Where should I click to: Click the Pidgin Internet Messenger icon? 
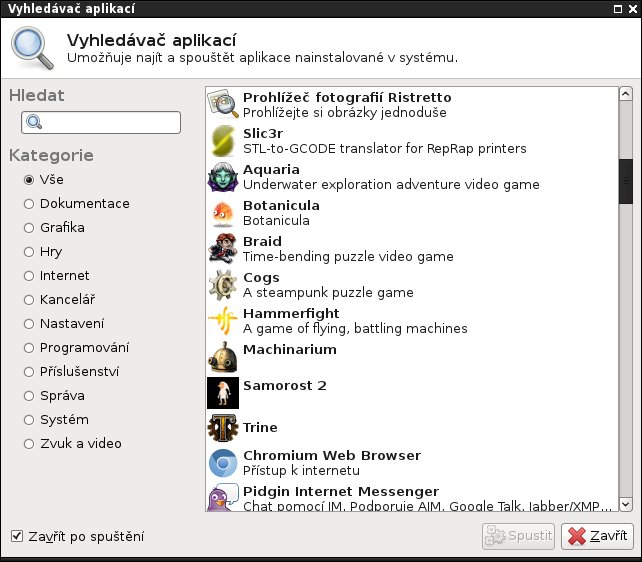[x=223, y=497]
